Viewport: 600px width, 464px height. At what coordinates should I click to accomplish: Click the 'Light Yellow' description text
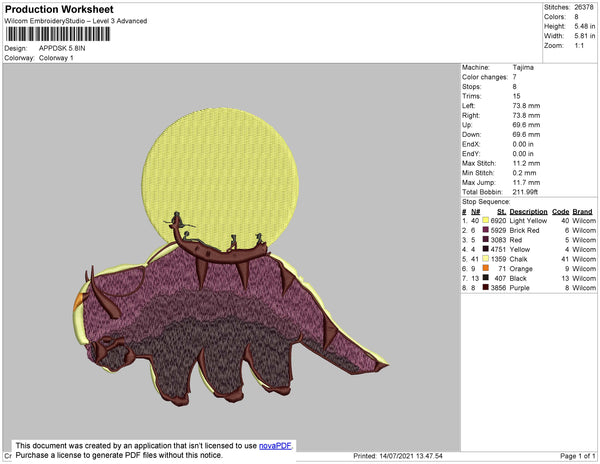(528, 221)
